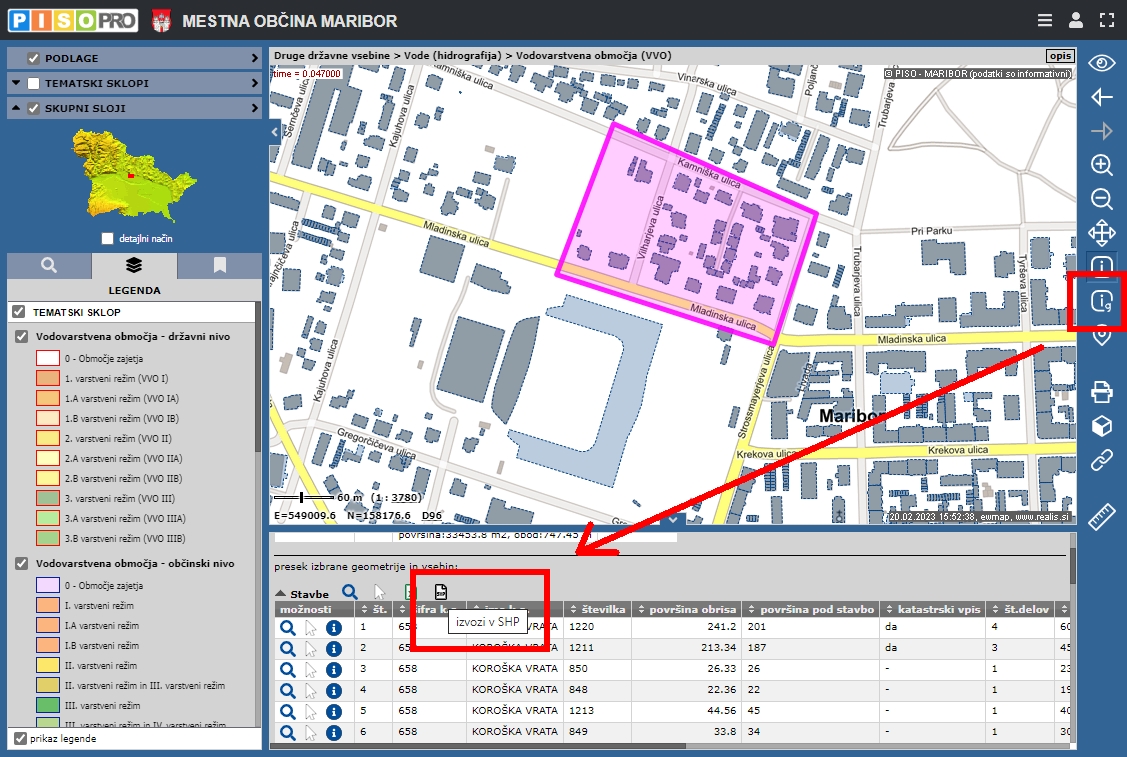Click the 0 - Območje zajetja color swatch
The height and width of the screenshot is (757, 1127).
48,358
